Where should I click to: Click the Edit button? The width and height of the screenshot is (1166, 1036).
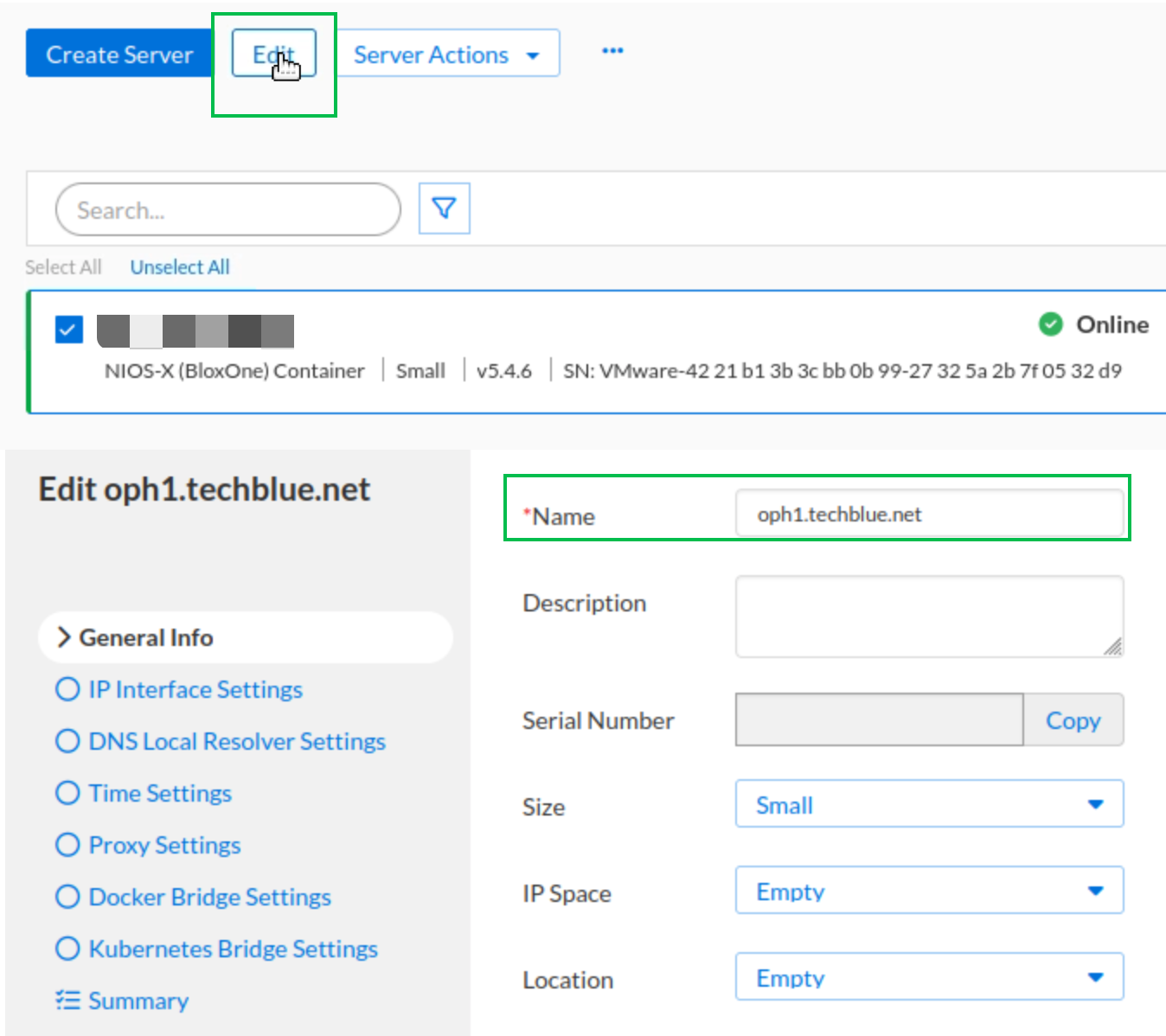tap(273, 54)
